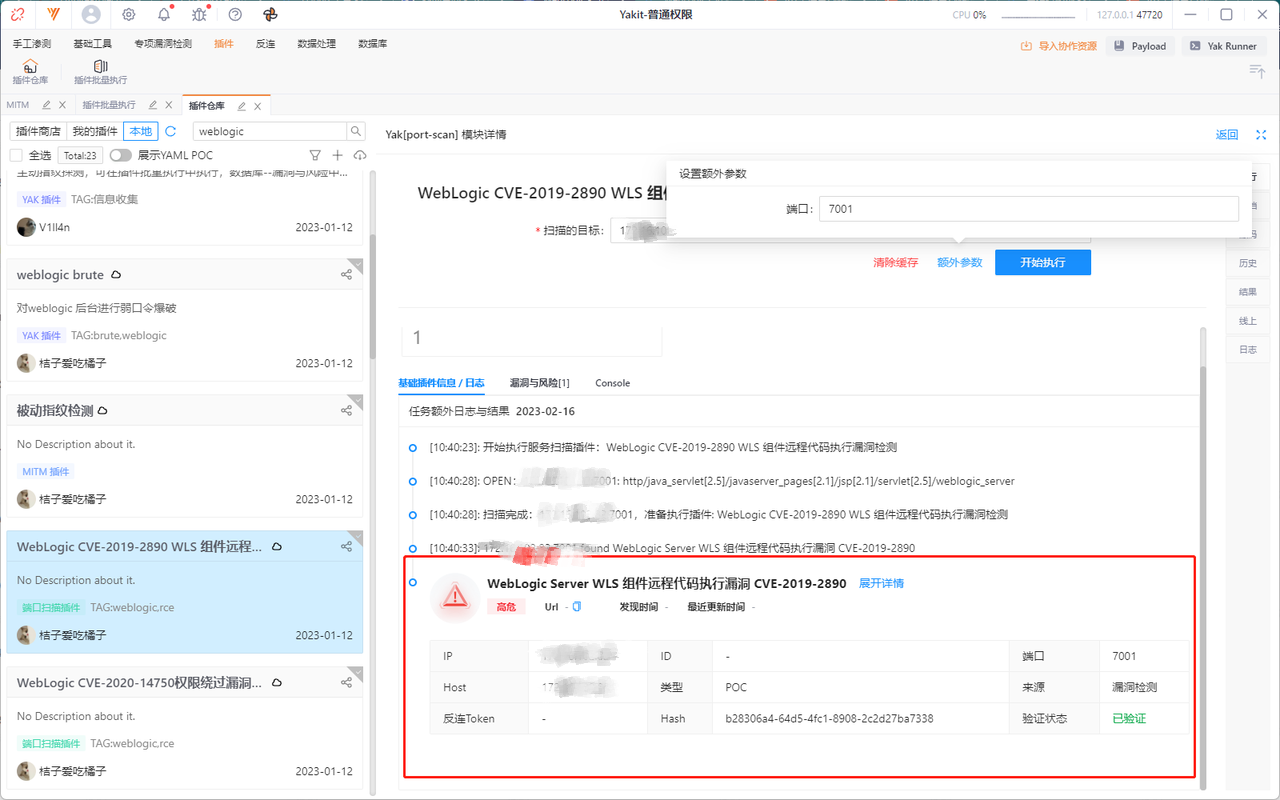
Task: Share the WebLogic CVE-2019-2890 plugin card
Action: [346, 547]
